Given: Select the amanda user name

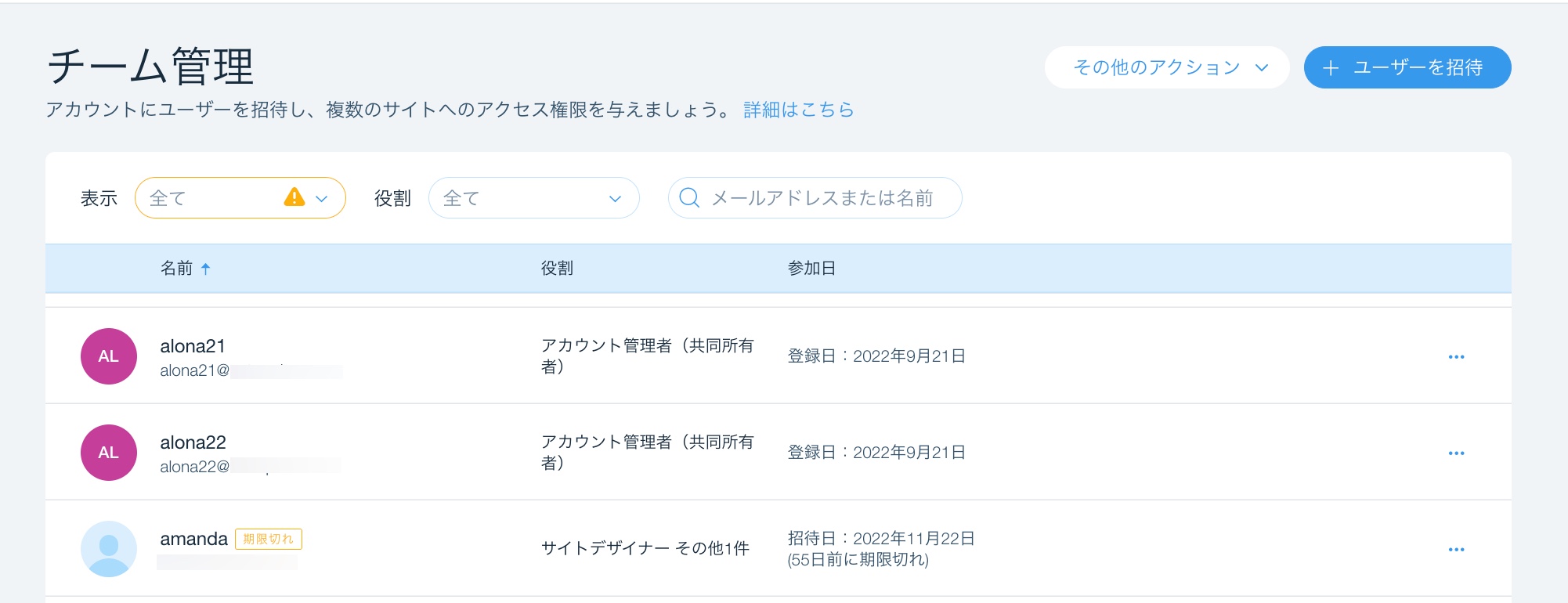Looking at the screenshot, I should click(193, 539).
